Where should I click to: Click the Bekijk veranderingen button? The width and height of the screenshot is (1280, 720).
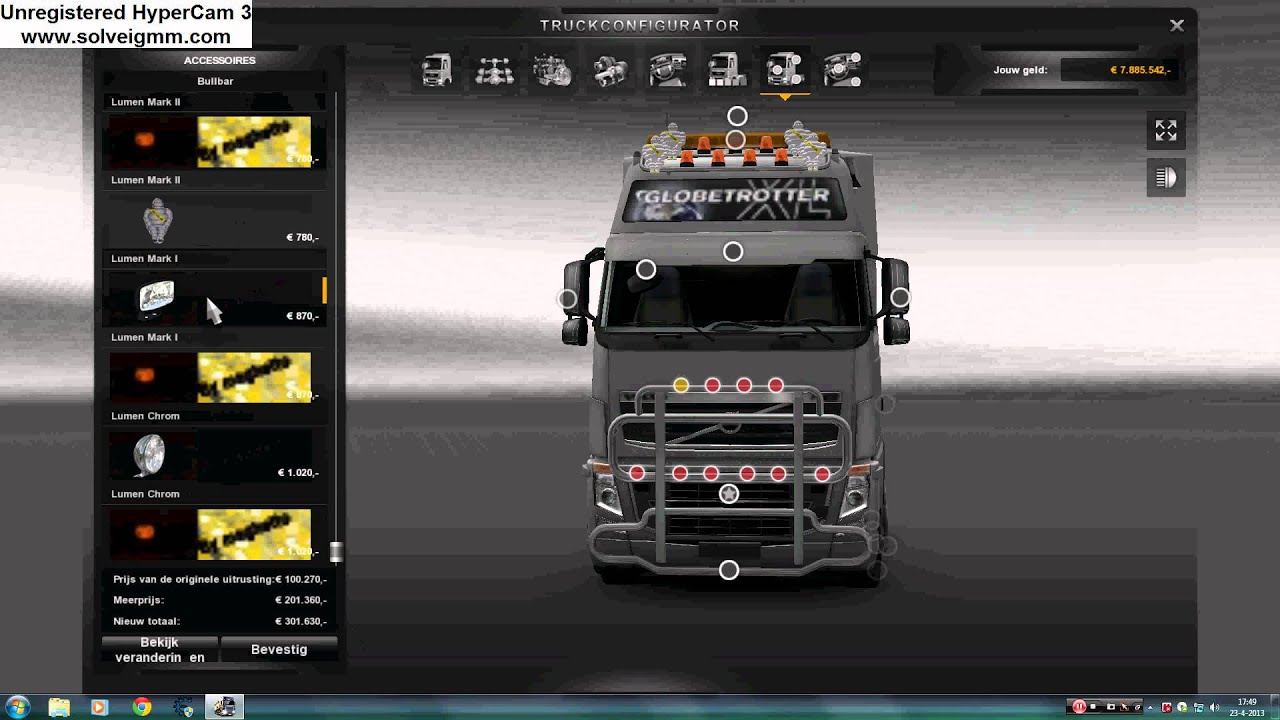(x=160, y=650)
